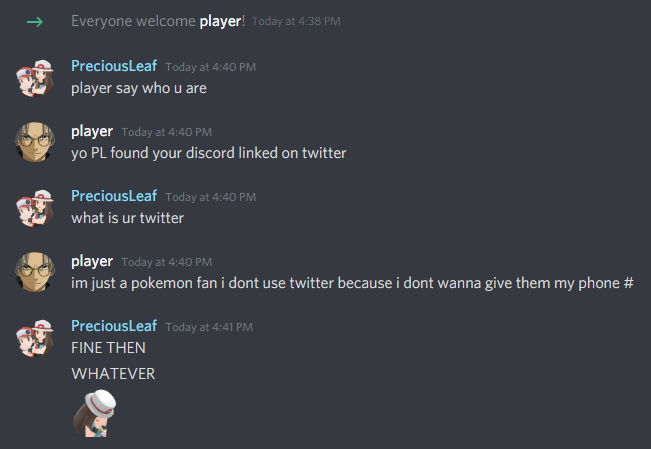This screenshot has height=449, width=651.
Task: Click the 'FINE THEN' message text
Action: point(108,348)
